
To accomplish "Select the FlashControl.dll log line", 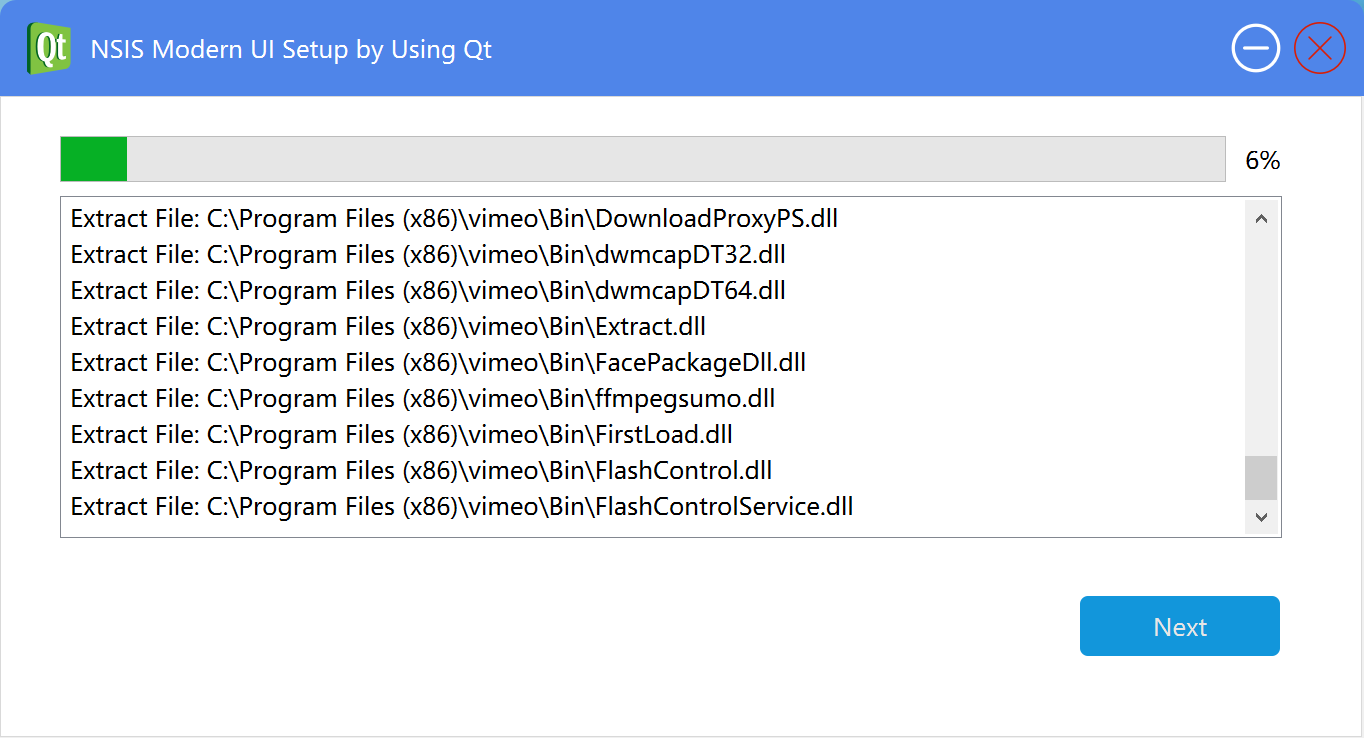I will click(x=421, y=470).
